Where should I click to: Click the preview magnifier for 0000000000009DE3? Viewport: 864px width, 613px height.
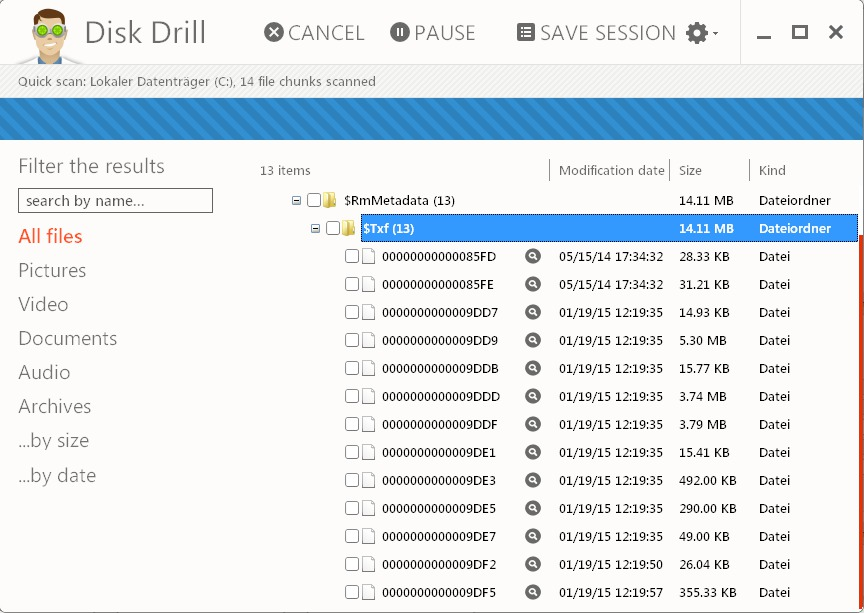coord(532,480)
